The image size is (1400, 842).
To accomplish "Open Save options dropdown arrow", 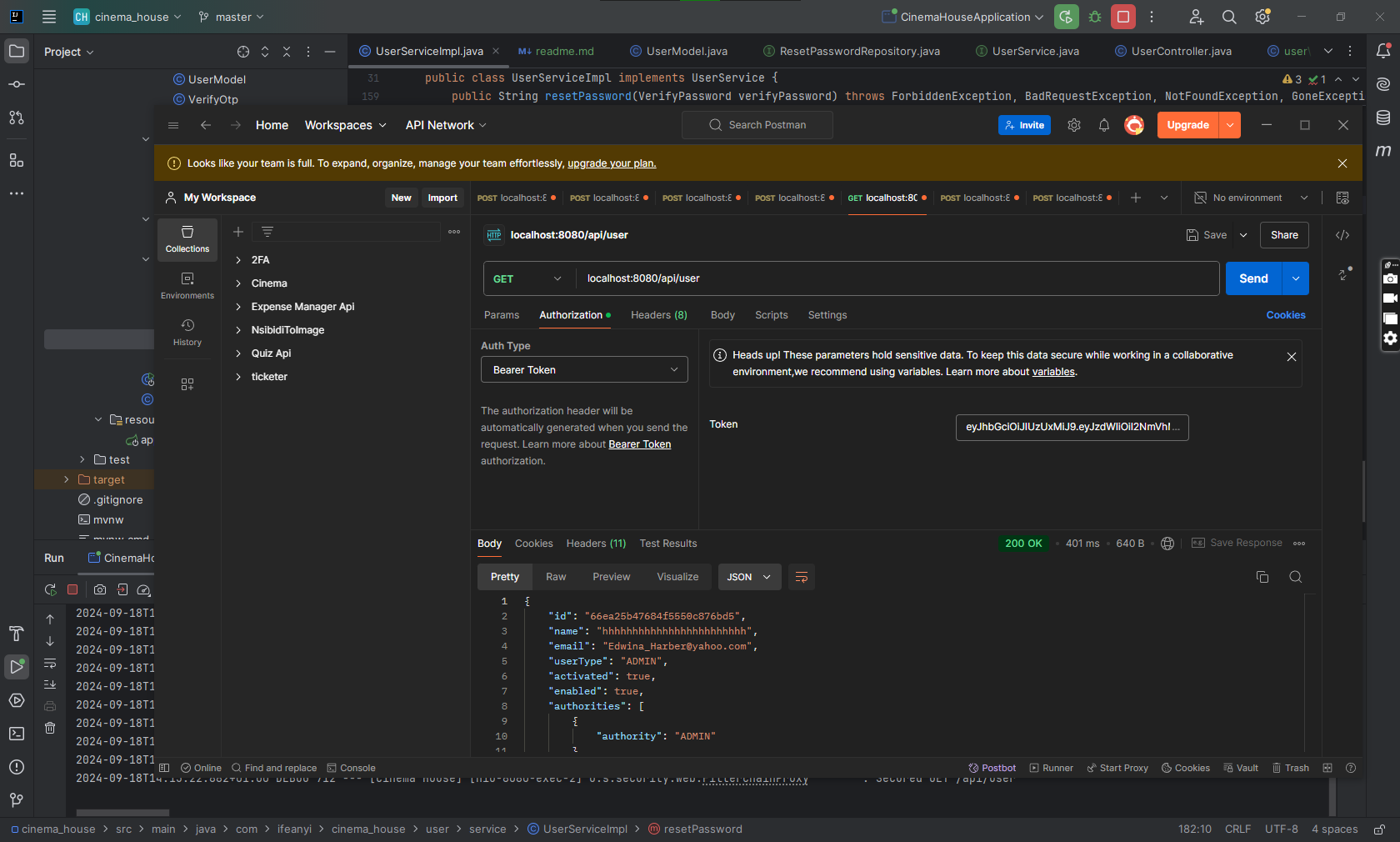I will pos(1243,235).
